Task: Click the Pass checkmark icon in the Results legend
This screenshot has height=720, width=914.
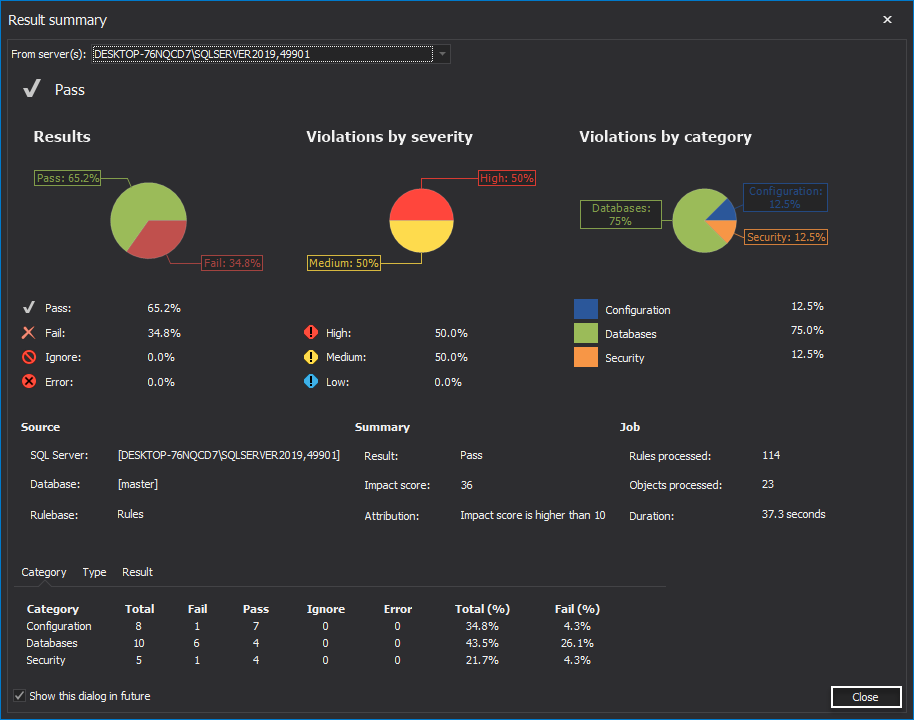Action: tap(30, 307)
